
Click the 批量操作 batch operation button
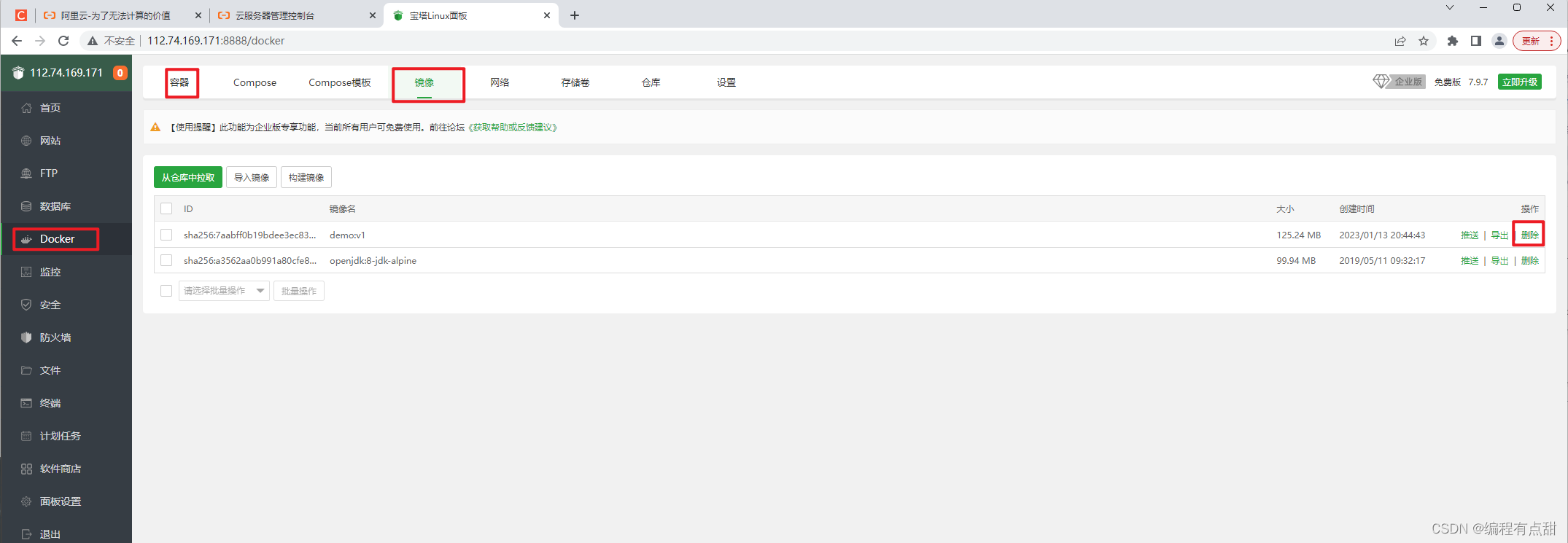tap(299, 291)
